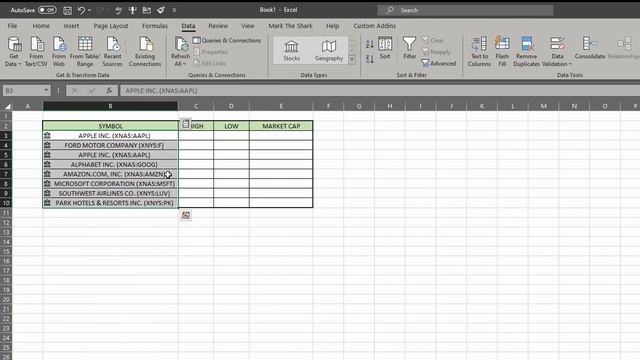Open the View tab
The image size is (640, 360).
click(x=248, y=26)
